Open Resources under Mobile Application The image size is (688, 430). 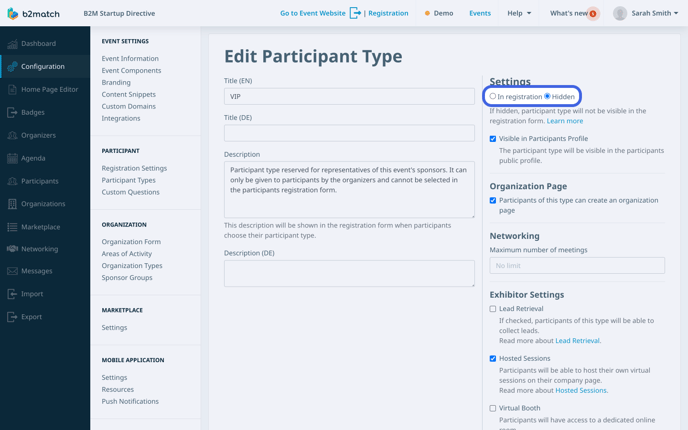point(118,389)
